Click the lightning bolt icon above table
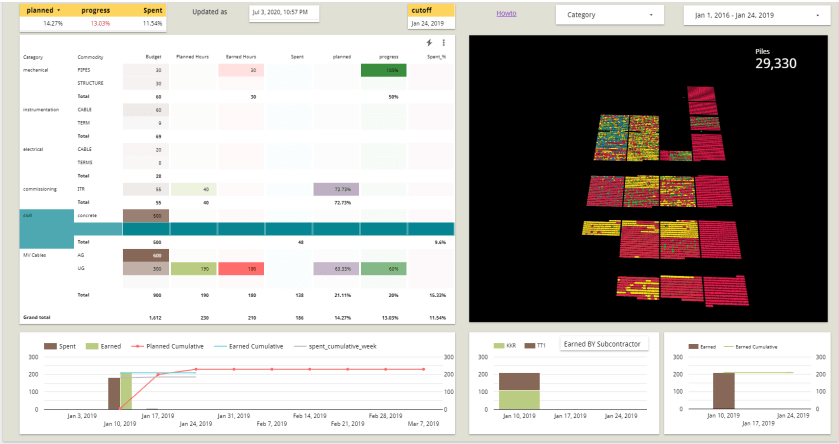This screenshot has height=444, width=839. pyautogui.click(x=429, y=43)
